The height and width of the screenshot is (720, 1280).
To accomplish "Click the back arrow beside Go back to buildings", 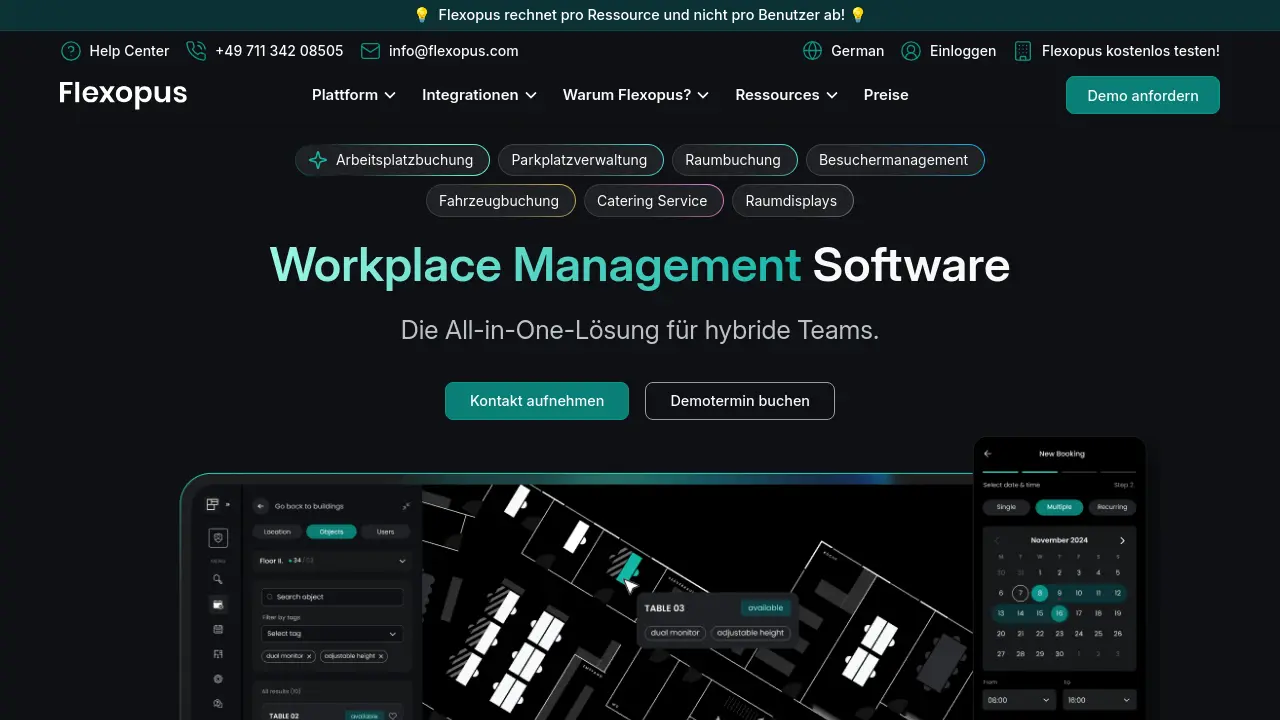I will [261, 507].
